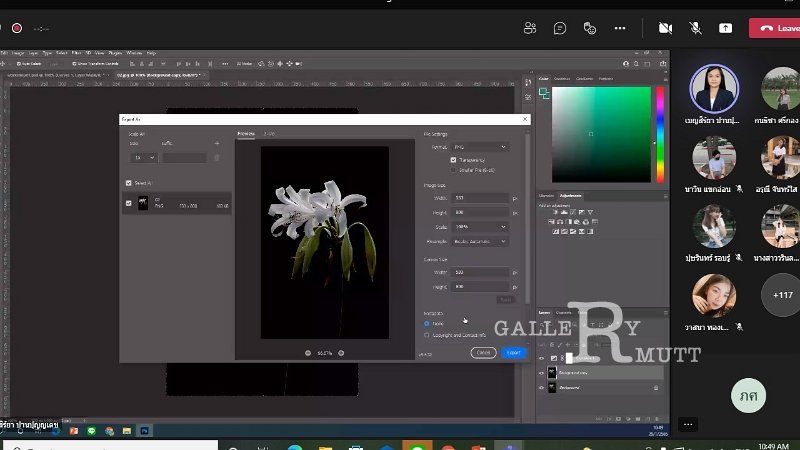Zoom in the Export As preview
This screenshot has width=800, height=450.
[341, 353]
